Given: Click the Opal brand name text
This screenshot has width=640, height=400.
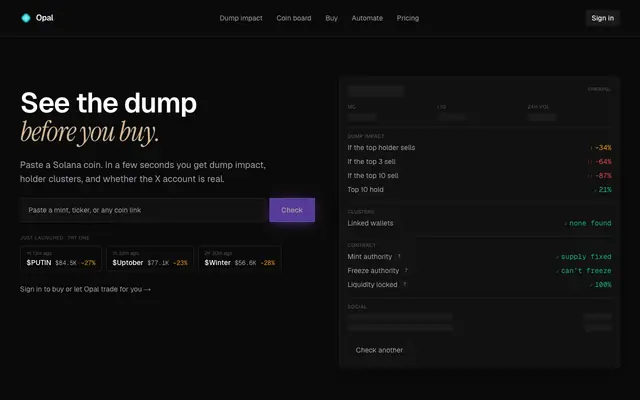Looking at the screenshot, I should [x=44, y=18].
